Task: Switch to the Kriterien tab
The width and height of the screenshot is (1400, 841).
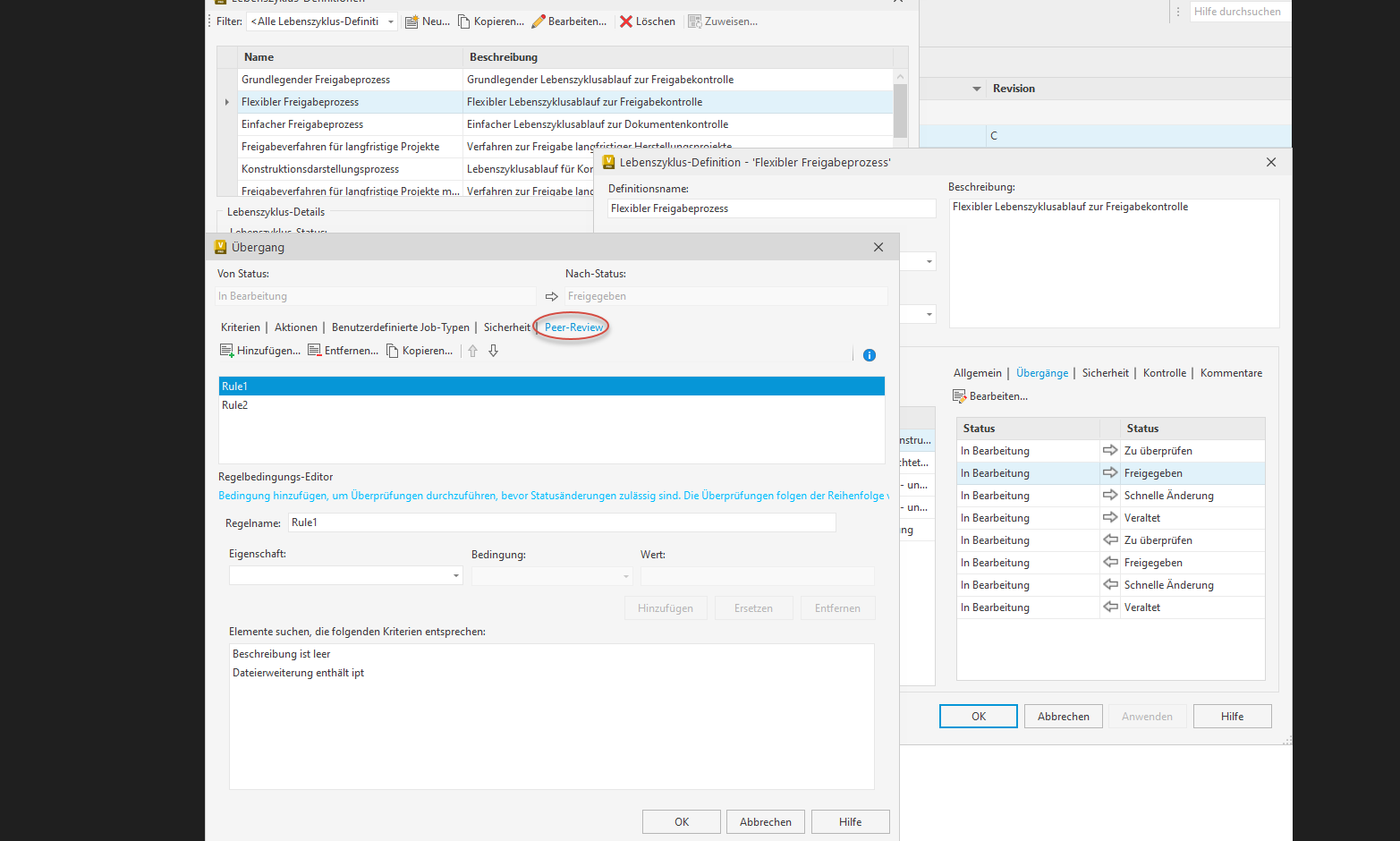Action: tap(241, 327)
